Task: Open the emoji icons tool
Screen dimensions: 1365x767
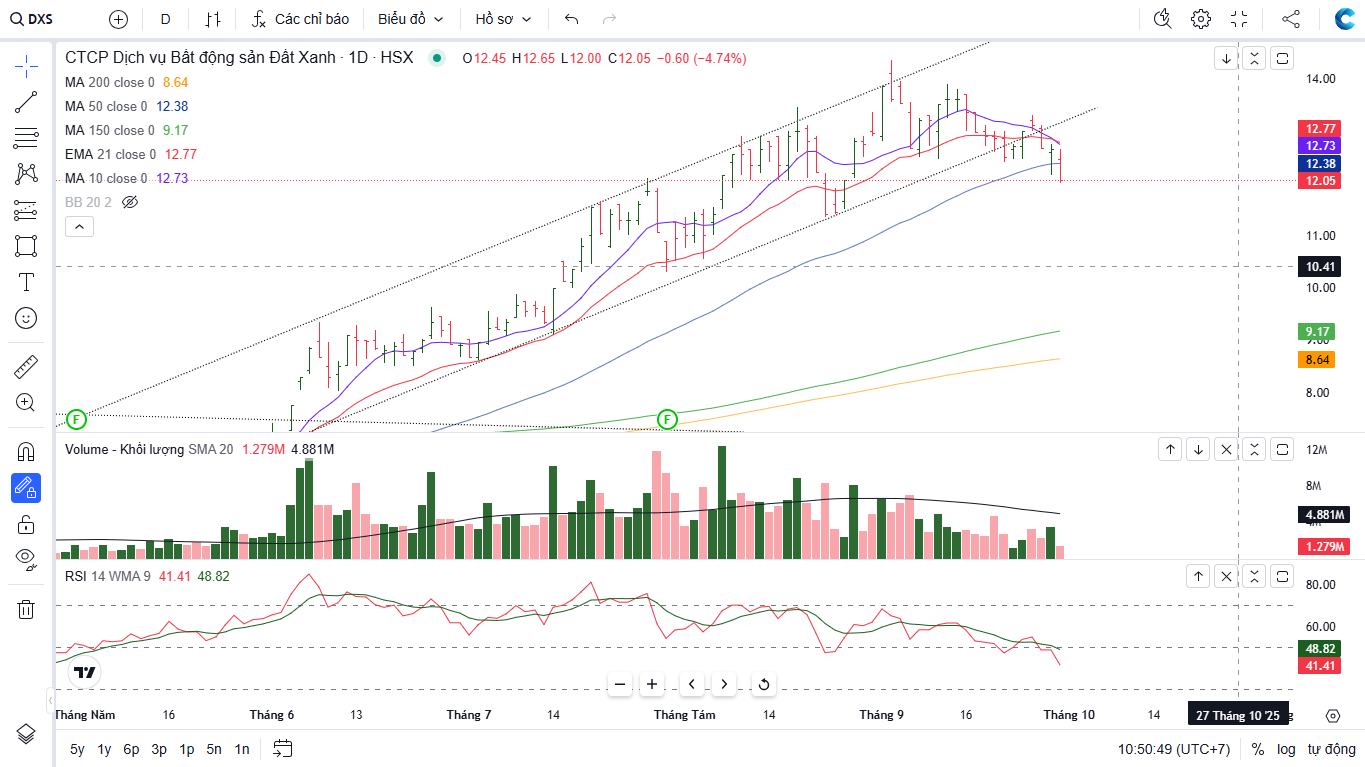Action: pos(26,318)
